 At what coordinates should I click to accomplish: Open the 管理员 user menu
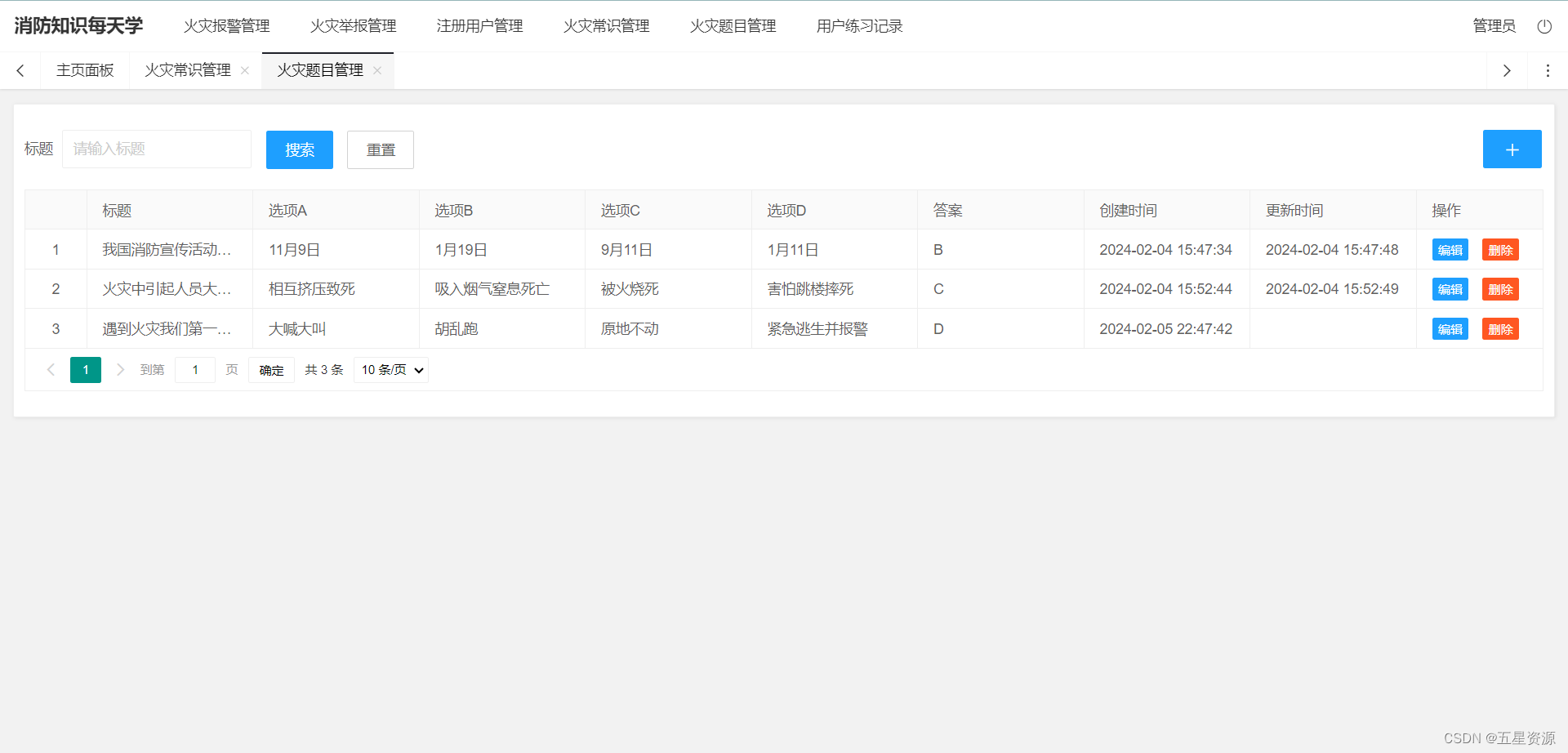(1494, 26)
